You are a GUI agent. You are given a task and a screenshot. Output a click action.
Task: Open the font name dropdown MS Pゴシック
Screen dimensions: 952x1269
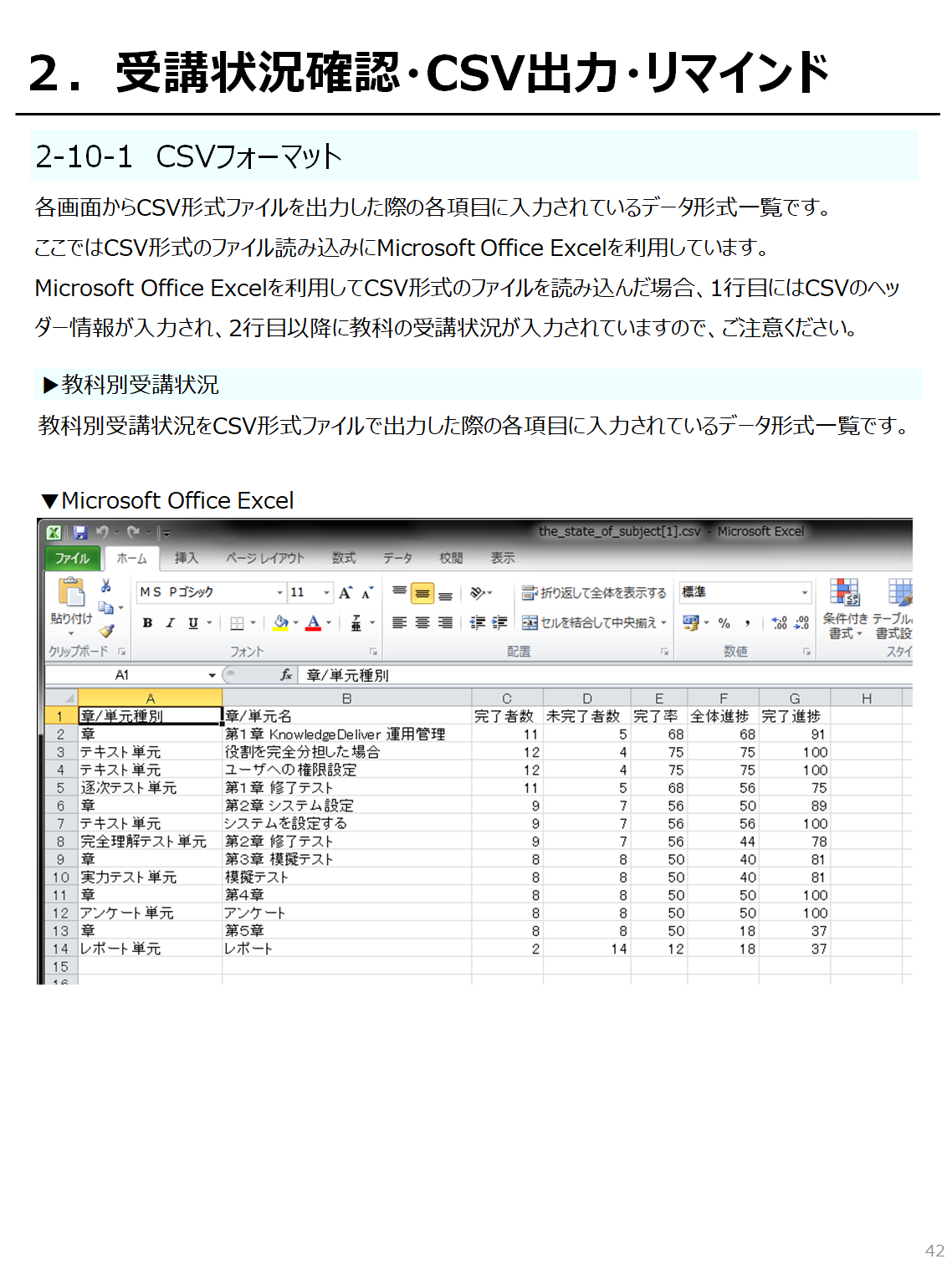pyautogui.click(x=279, y=592)
